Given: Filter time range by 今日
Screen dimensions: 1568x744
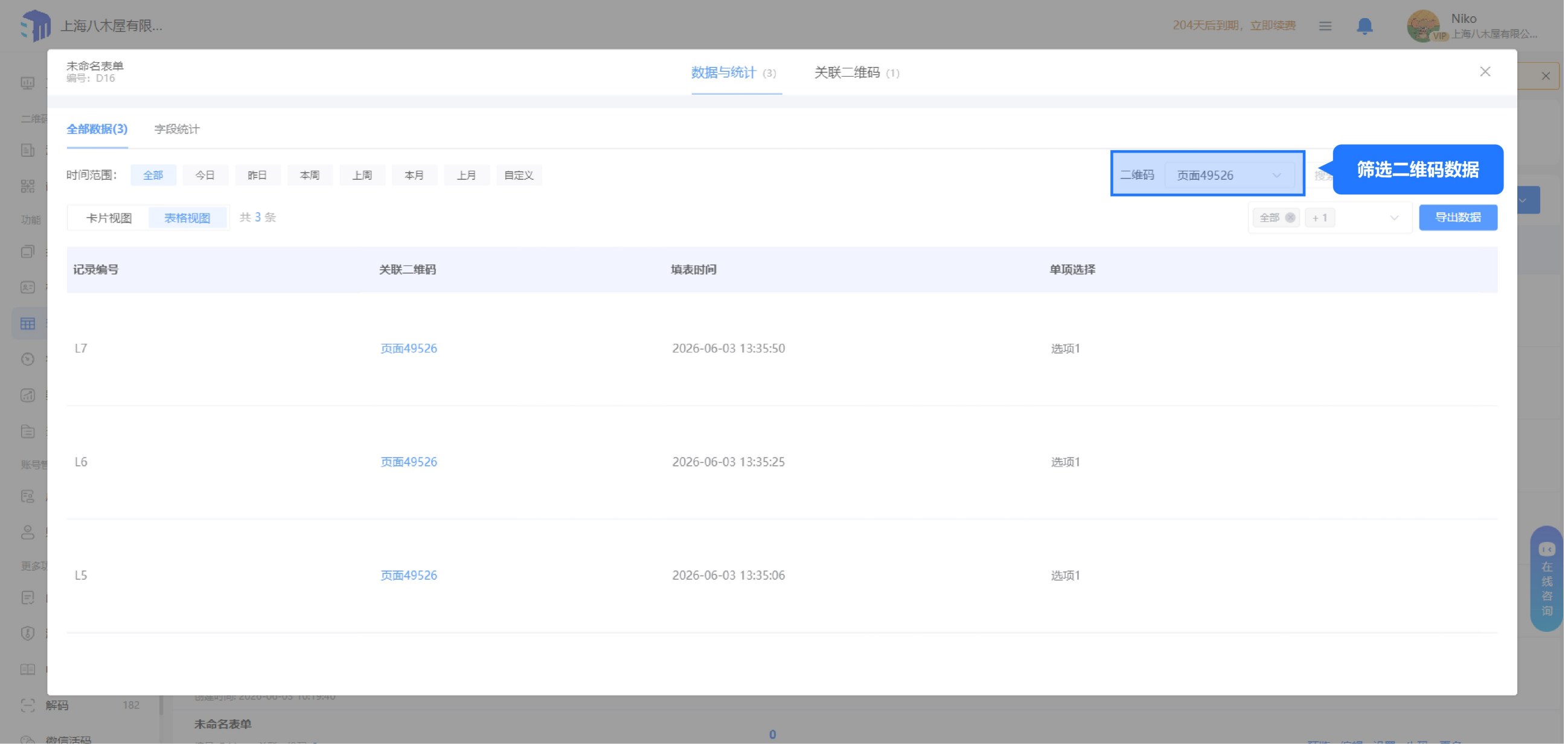Looking at the screenshot, I should pos(206,175).
